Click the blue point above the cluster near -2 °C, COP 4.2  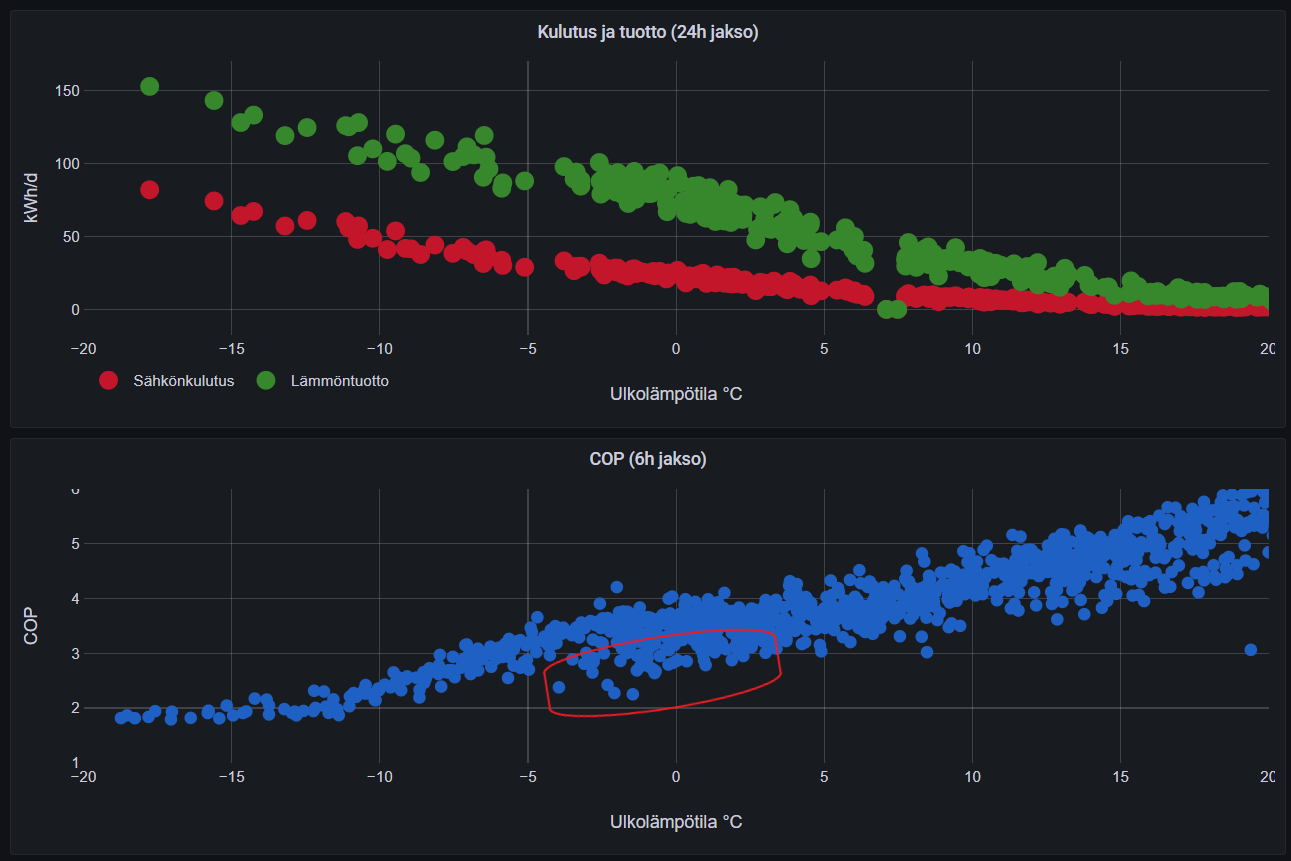[617, 588]
